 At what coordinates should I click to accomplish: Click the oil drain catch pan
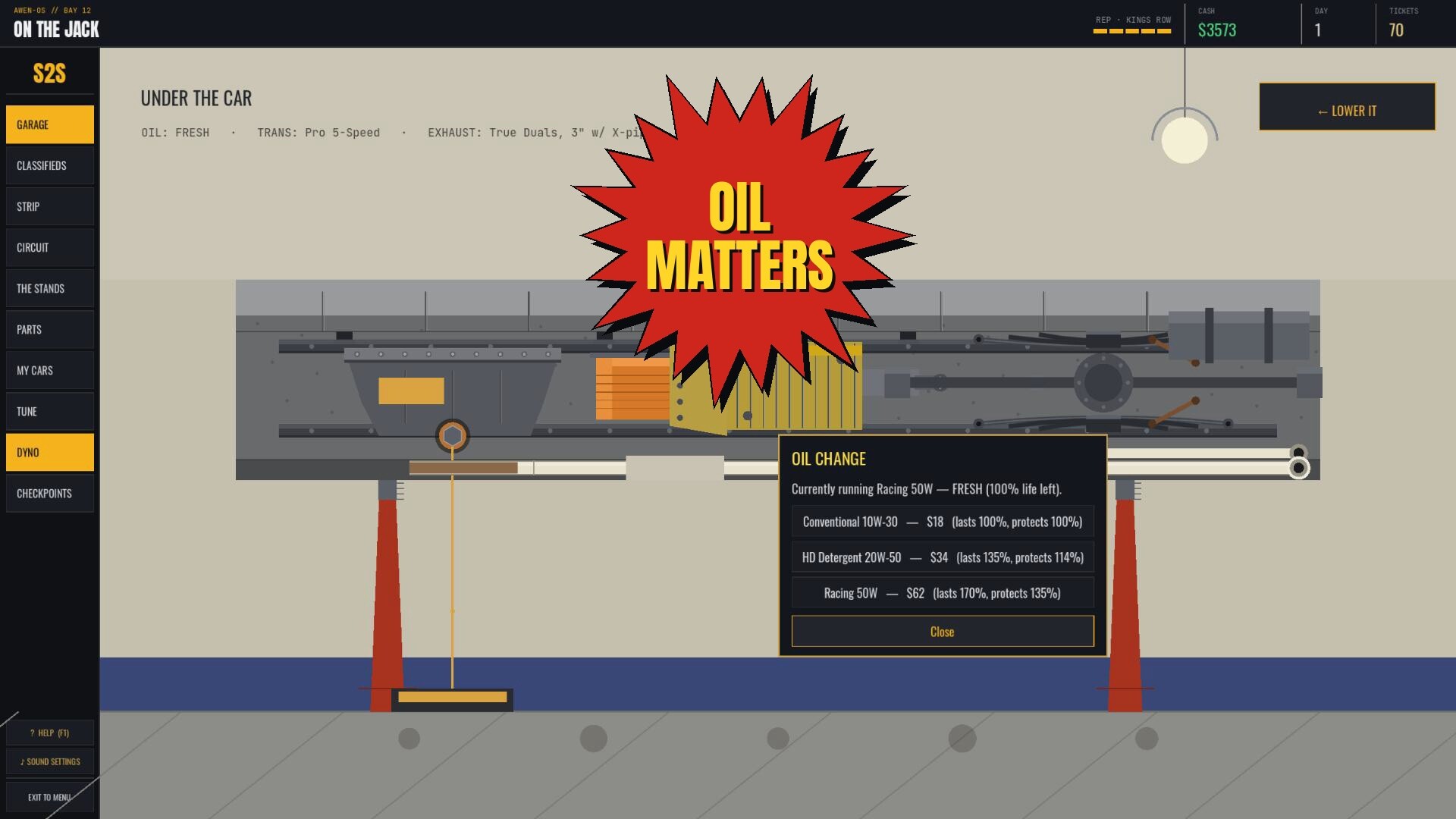pos(452,699)
